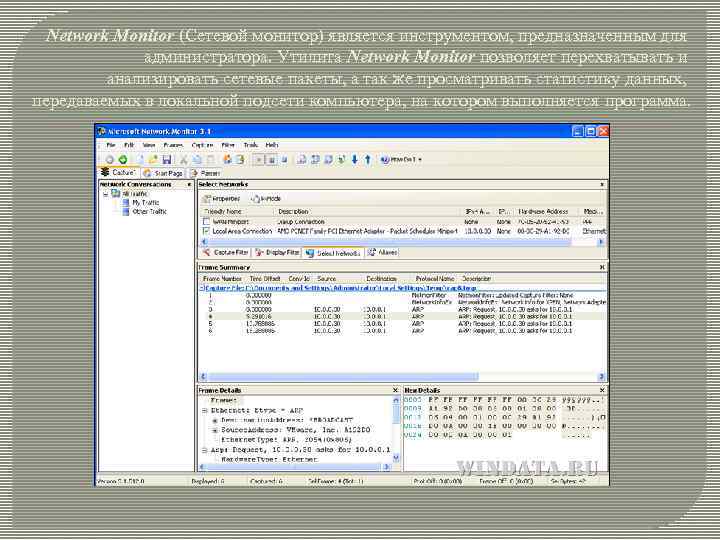Close the Frame Summary pane
The width and height of the screenshot is (720, 540).
tap(602, 267)
